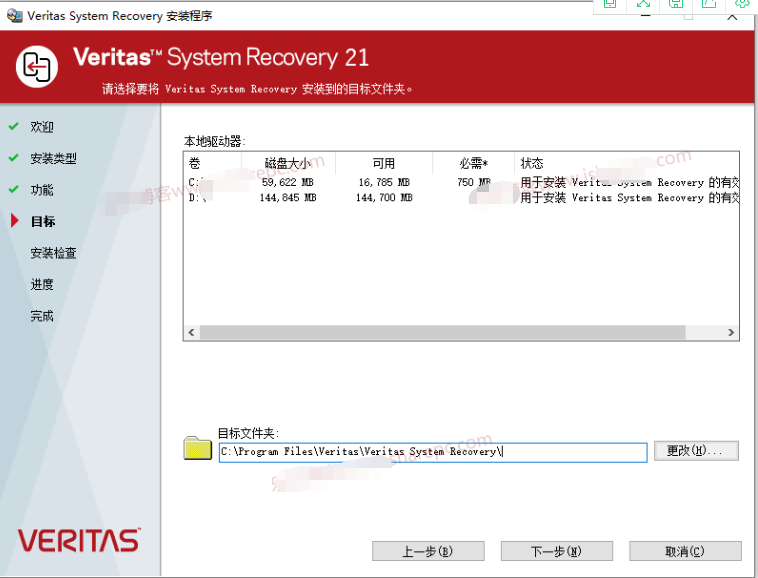Select the 目标 step in the sidebar
758x578 pixels.
[43, 221]
